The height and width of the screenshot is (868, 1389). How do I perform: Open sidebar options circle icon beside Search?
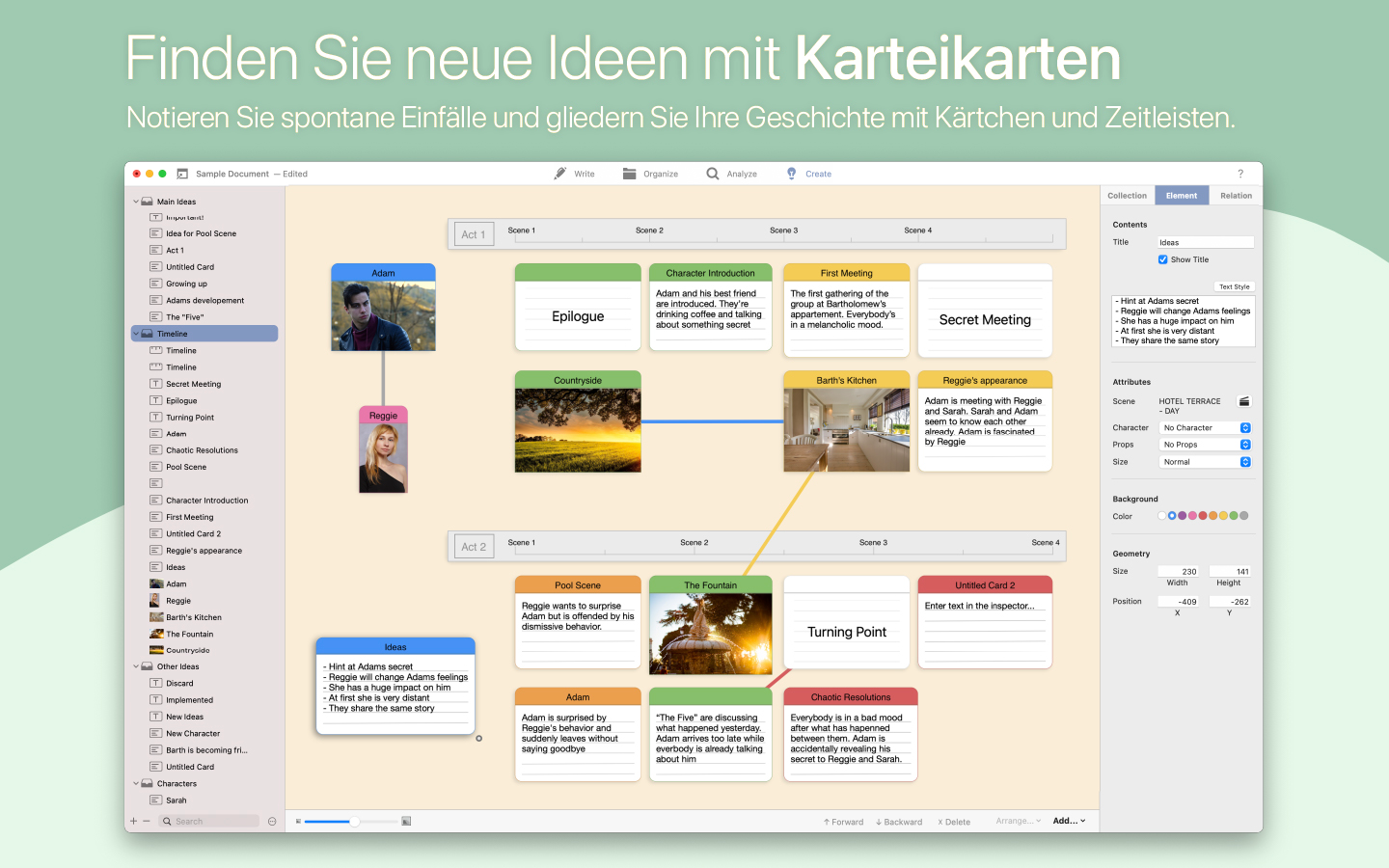pos(272,822)
